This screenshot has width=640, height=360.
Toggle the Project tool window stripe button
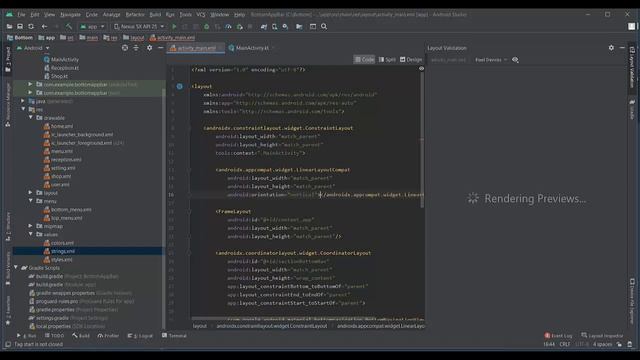[x=8, y=59]
